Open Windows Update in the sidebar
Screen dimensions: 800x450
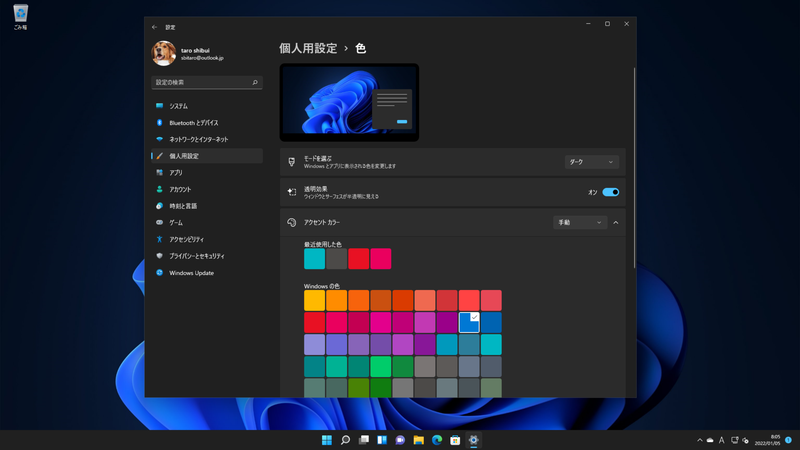pos(191,273)
